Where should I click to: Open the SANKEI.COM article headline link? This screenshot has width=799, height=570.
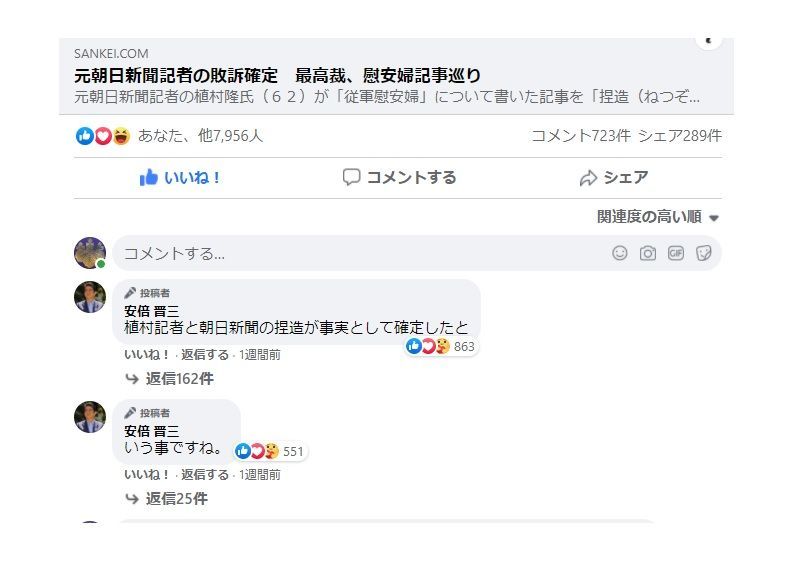click(x=278, y=76)
